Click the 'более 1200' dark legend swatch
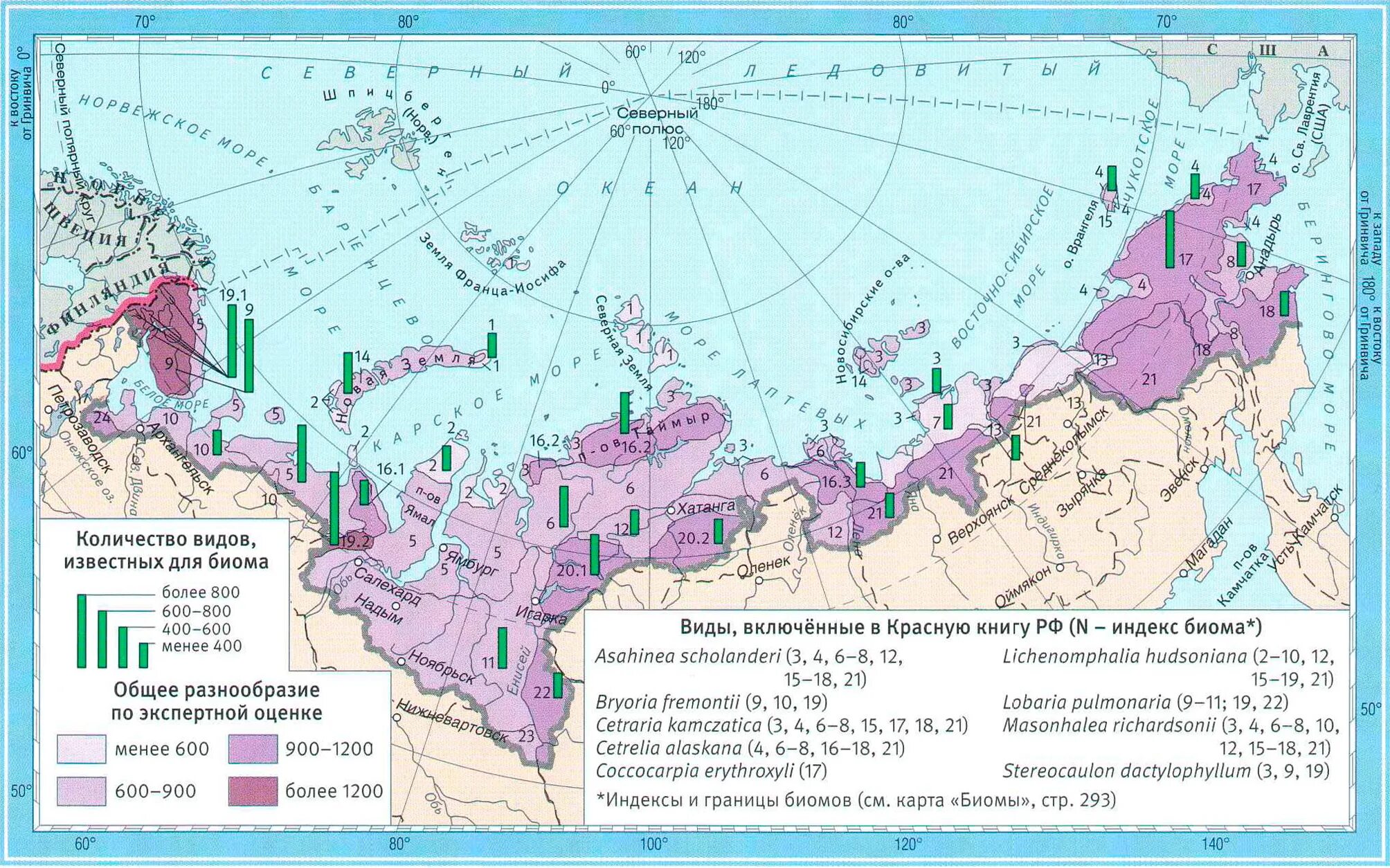Viewport: 1390px width, 868px height. point(253,791)
